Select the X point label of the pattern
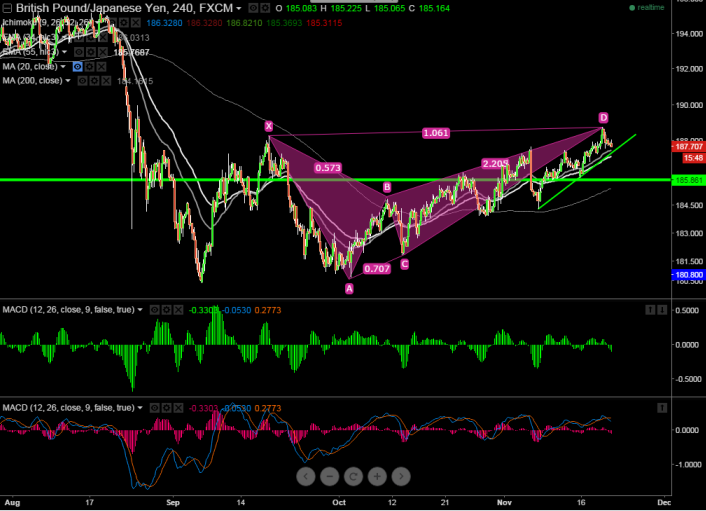The width and height of the screenshot is (706, 511). coord(269,126)
